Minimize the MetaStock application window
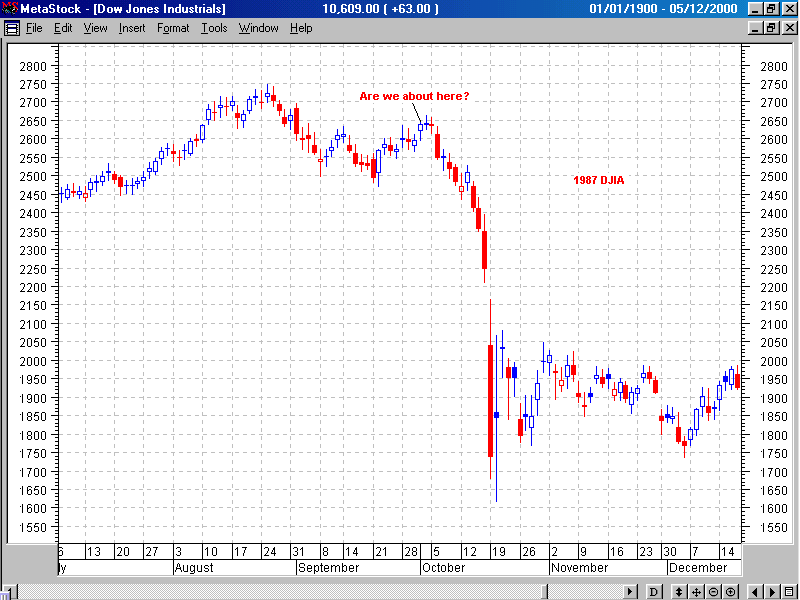 [755, 9]
